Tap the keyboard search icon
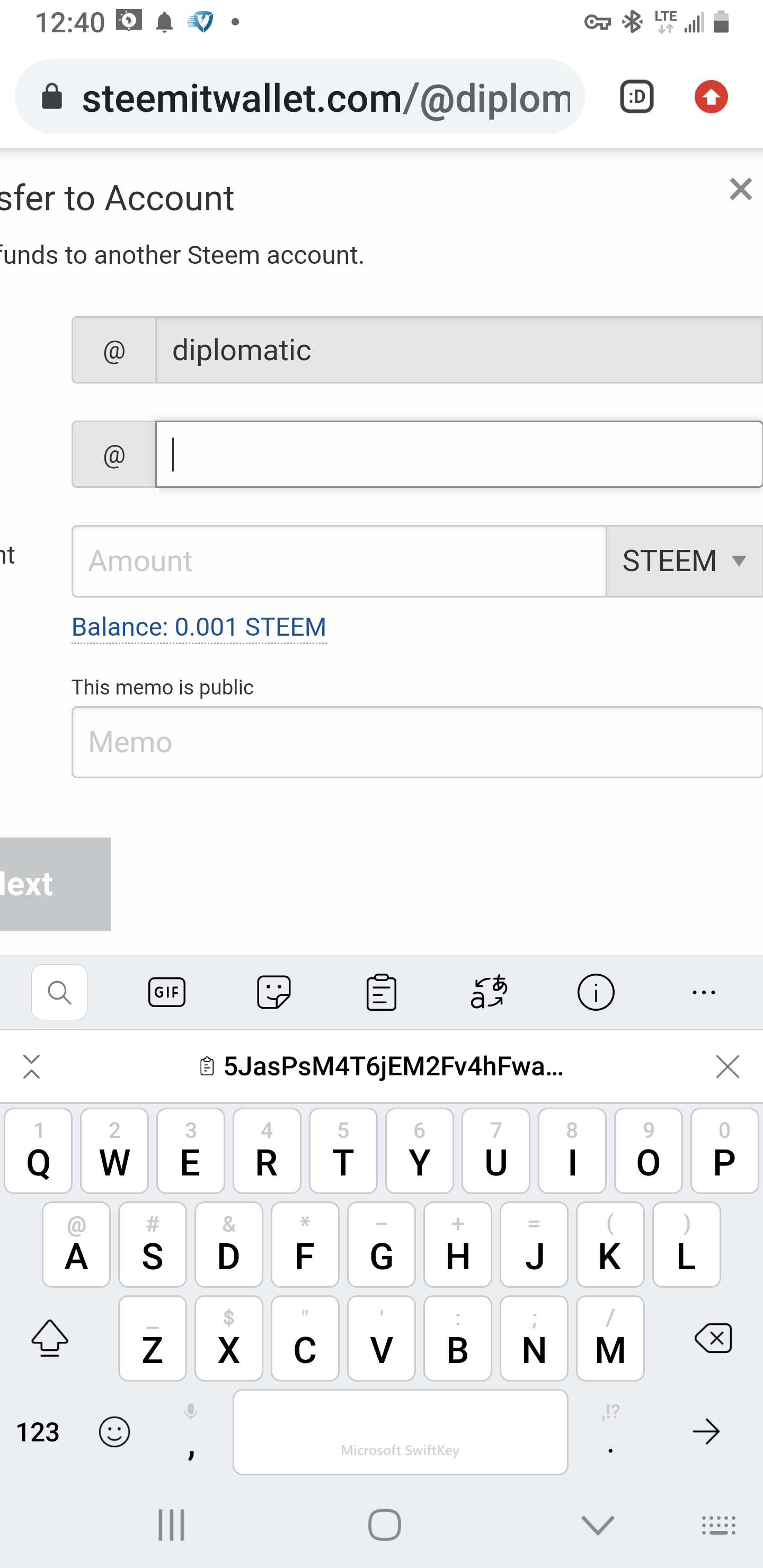The height and width of the screenshot is (1568, 763). 59,992
